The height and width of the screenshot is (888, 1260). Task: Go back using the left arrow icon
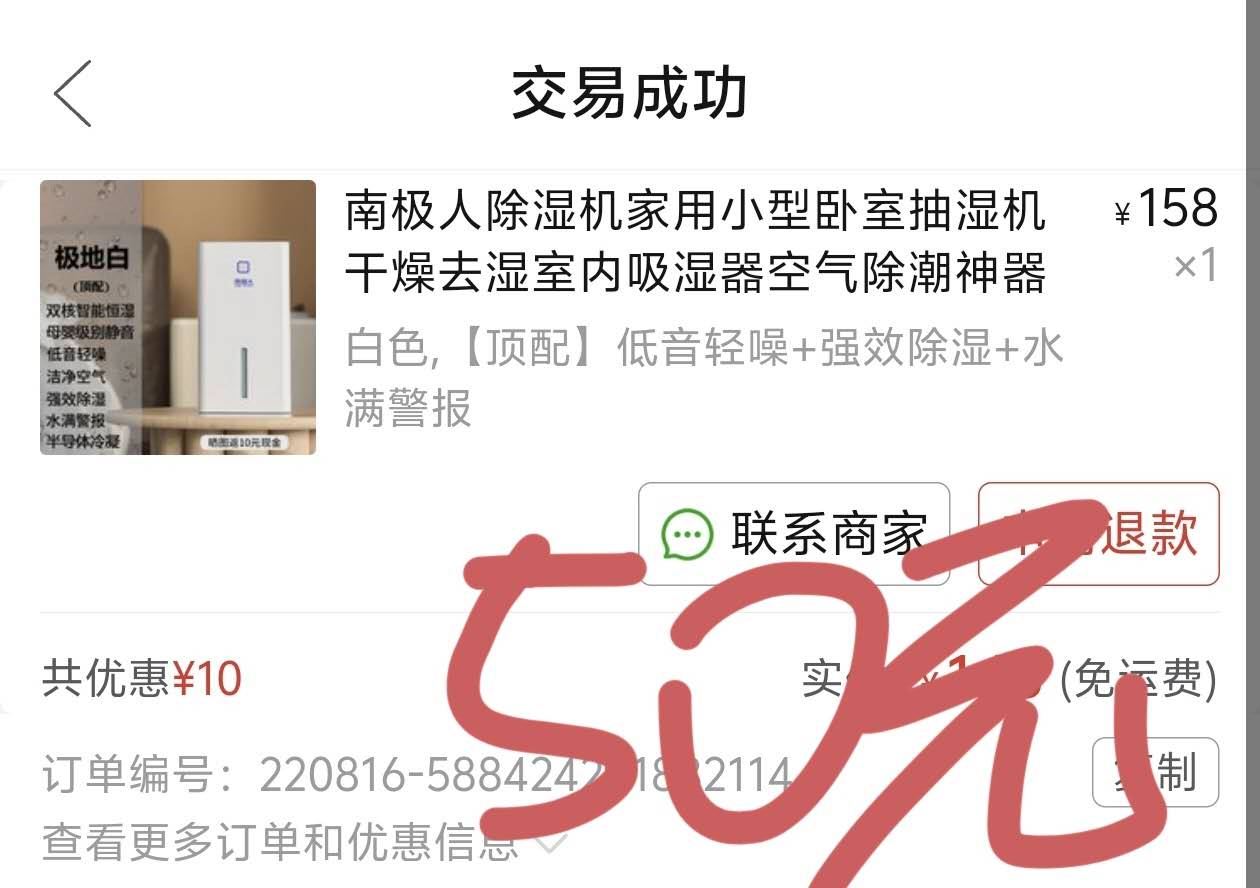click(x=73, y=93)
